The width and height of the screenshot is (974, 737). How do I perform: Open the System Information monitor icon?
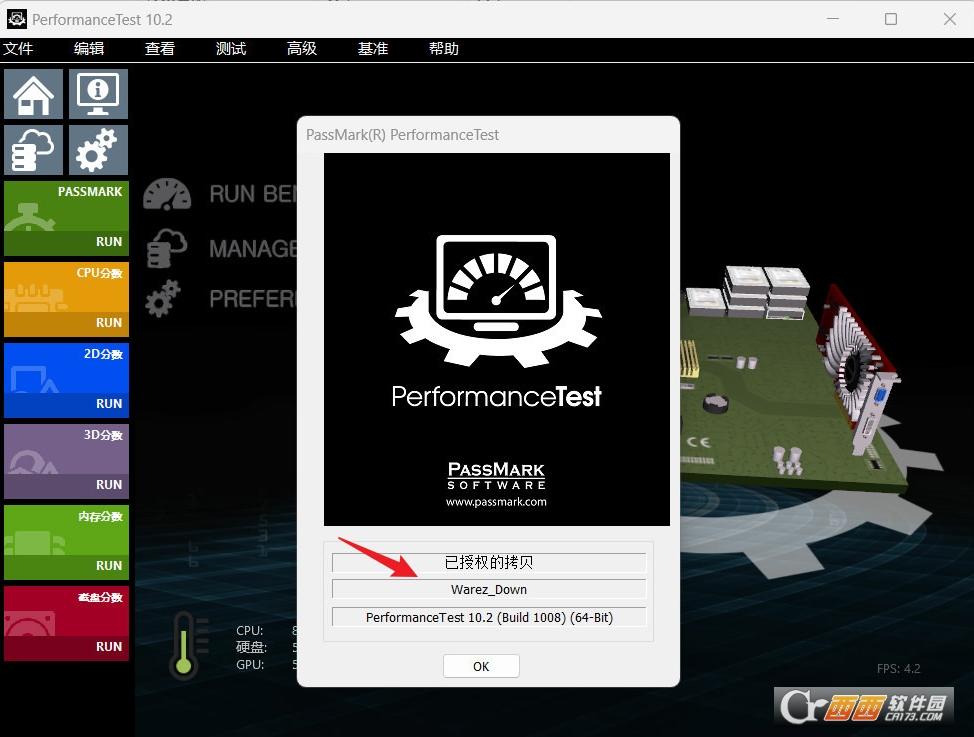tap(98, 95)
